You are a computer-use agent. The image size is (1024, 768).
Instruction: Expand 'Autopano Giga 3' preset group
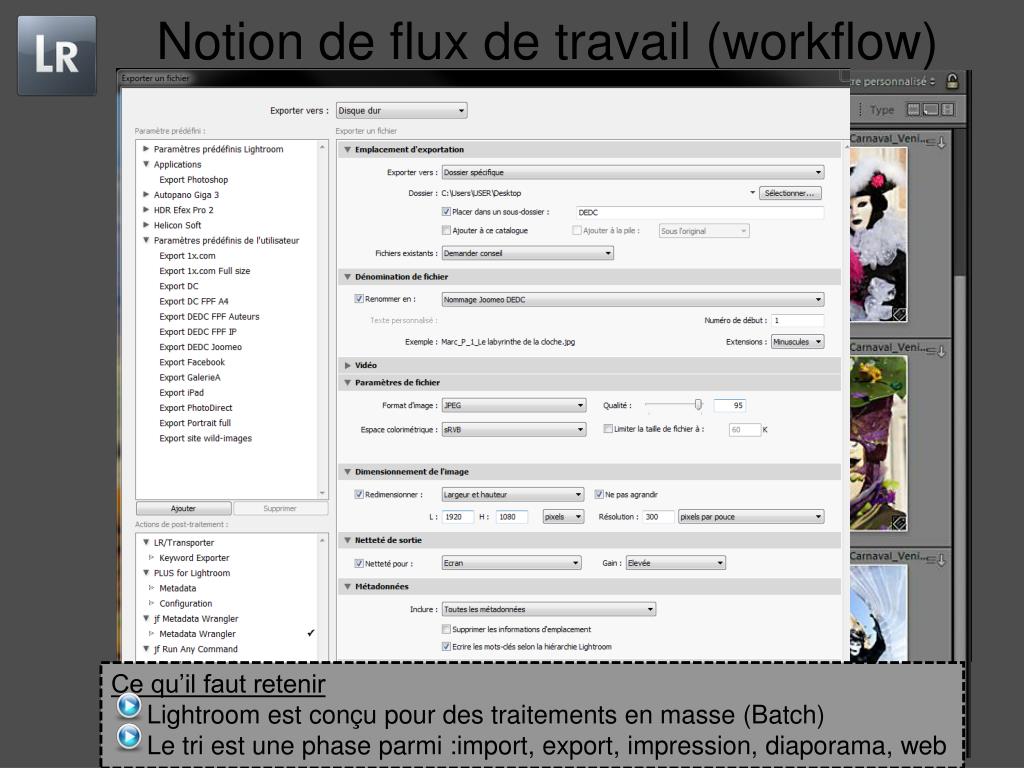coord(146,195)
